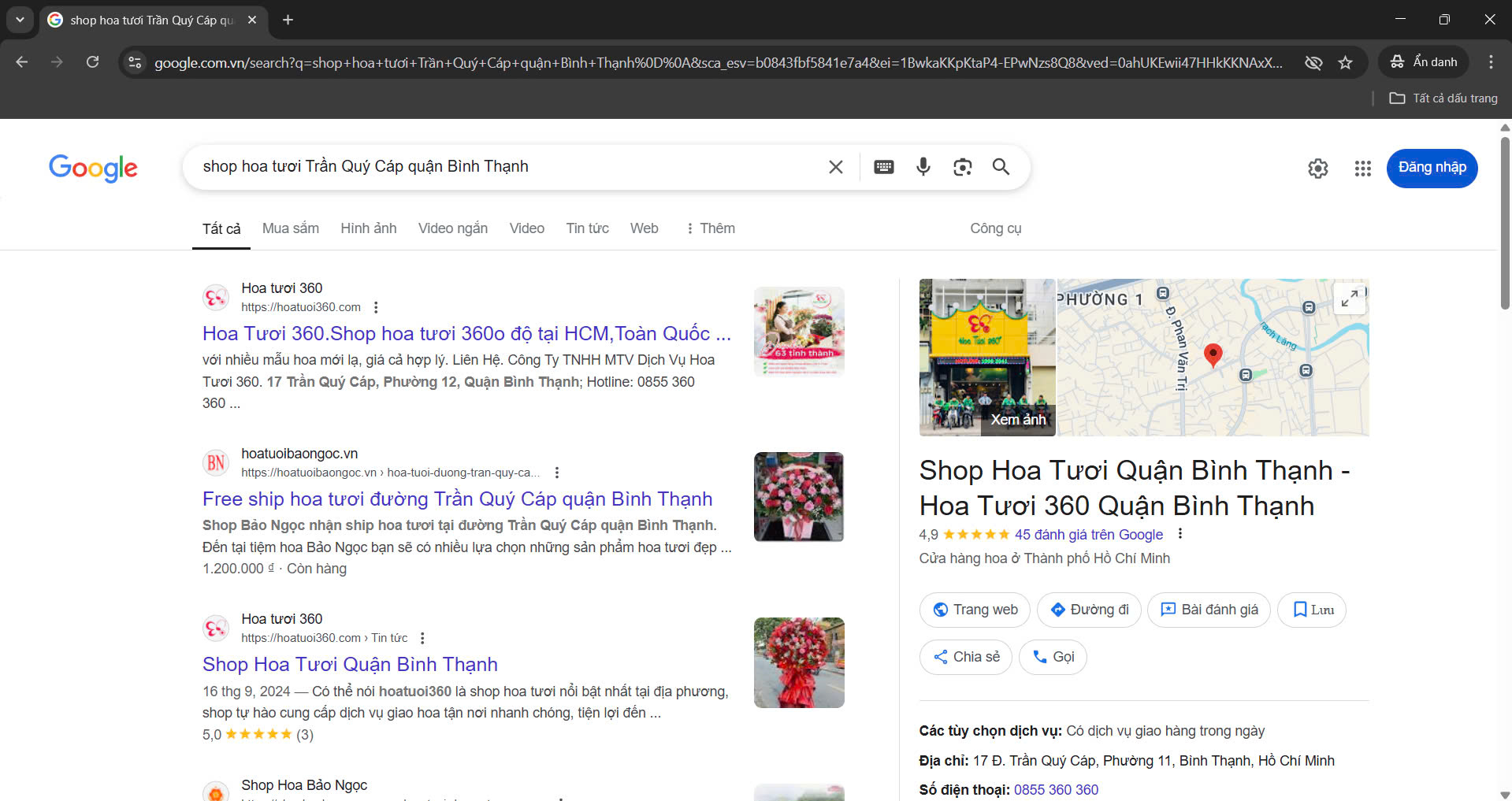1512x801 pixels.
Task: Open the Tất cả dấu trang folder
Action: [x=1443, y=98]
